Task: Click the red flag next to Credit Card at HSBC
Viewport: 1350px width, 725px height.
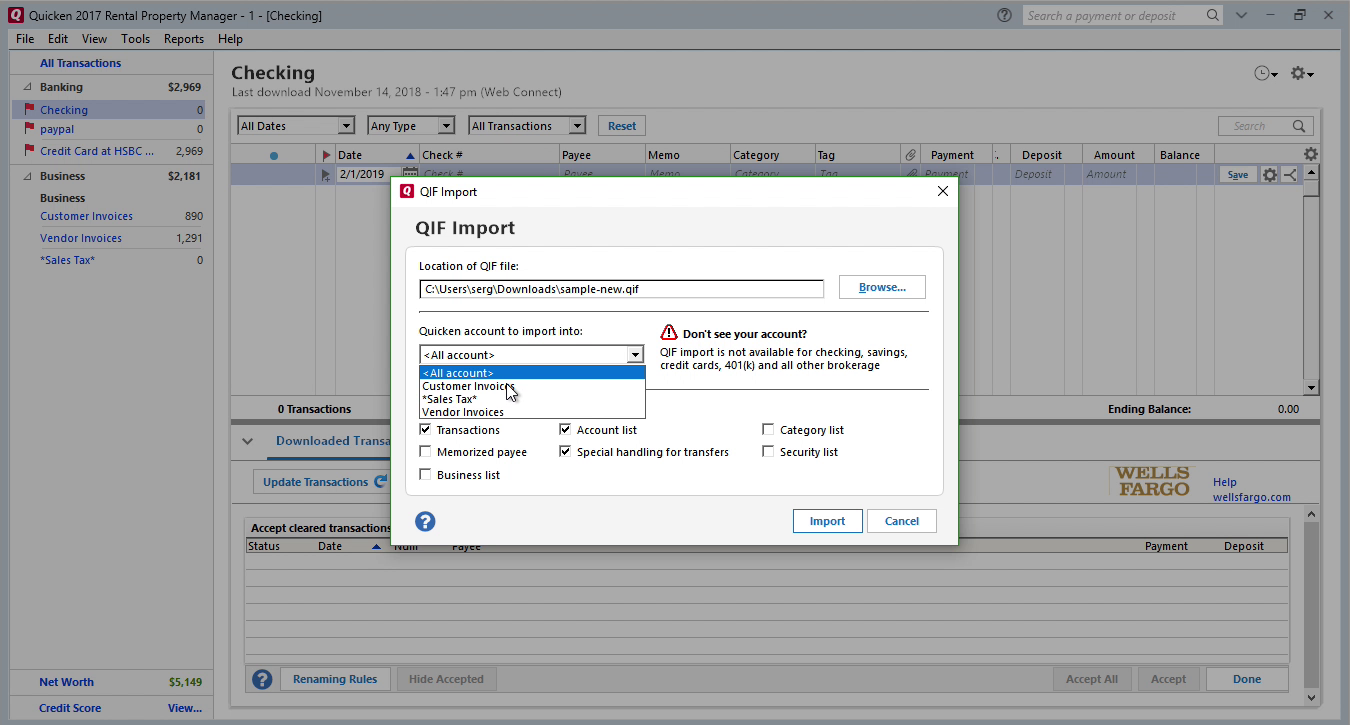Action: [29, 151]
